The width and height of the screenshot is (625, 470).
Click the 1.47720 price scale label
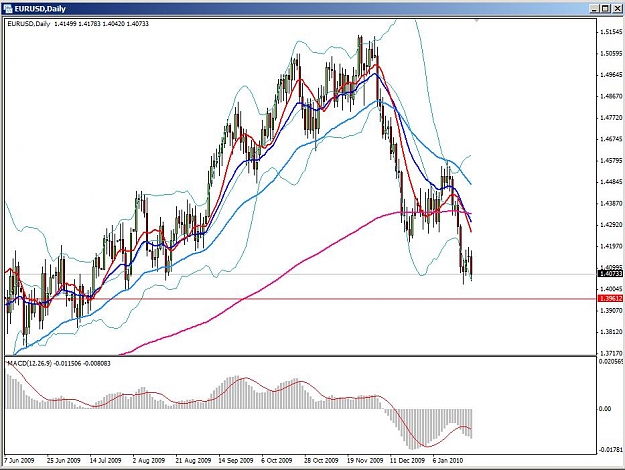coord(611,118)
